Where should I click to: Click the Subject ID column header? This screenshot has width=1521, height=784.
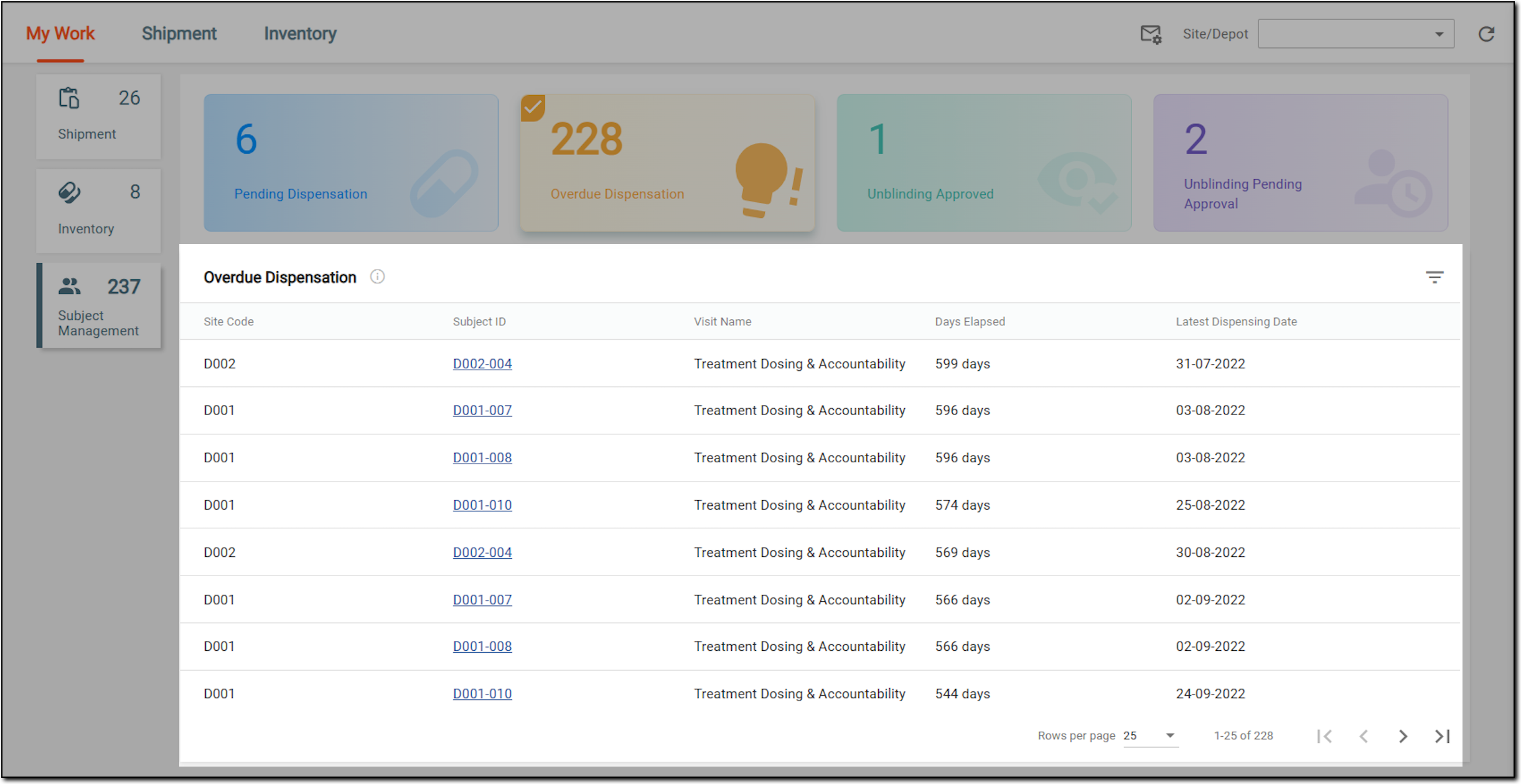pos(479,322)
